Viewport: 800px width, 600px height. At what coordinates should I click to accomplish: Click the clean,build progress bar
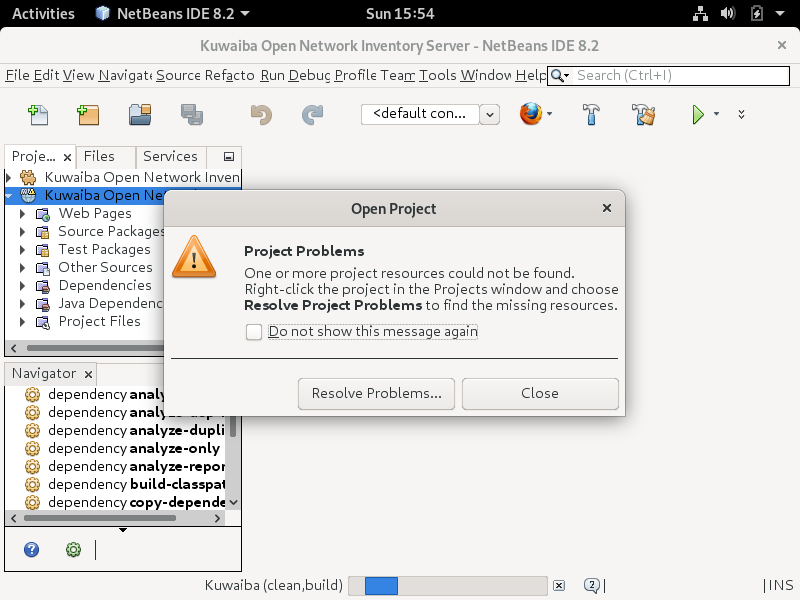point(455,586)
